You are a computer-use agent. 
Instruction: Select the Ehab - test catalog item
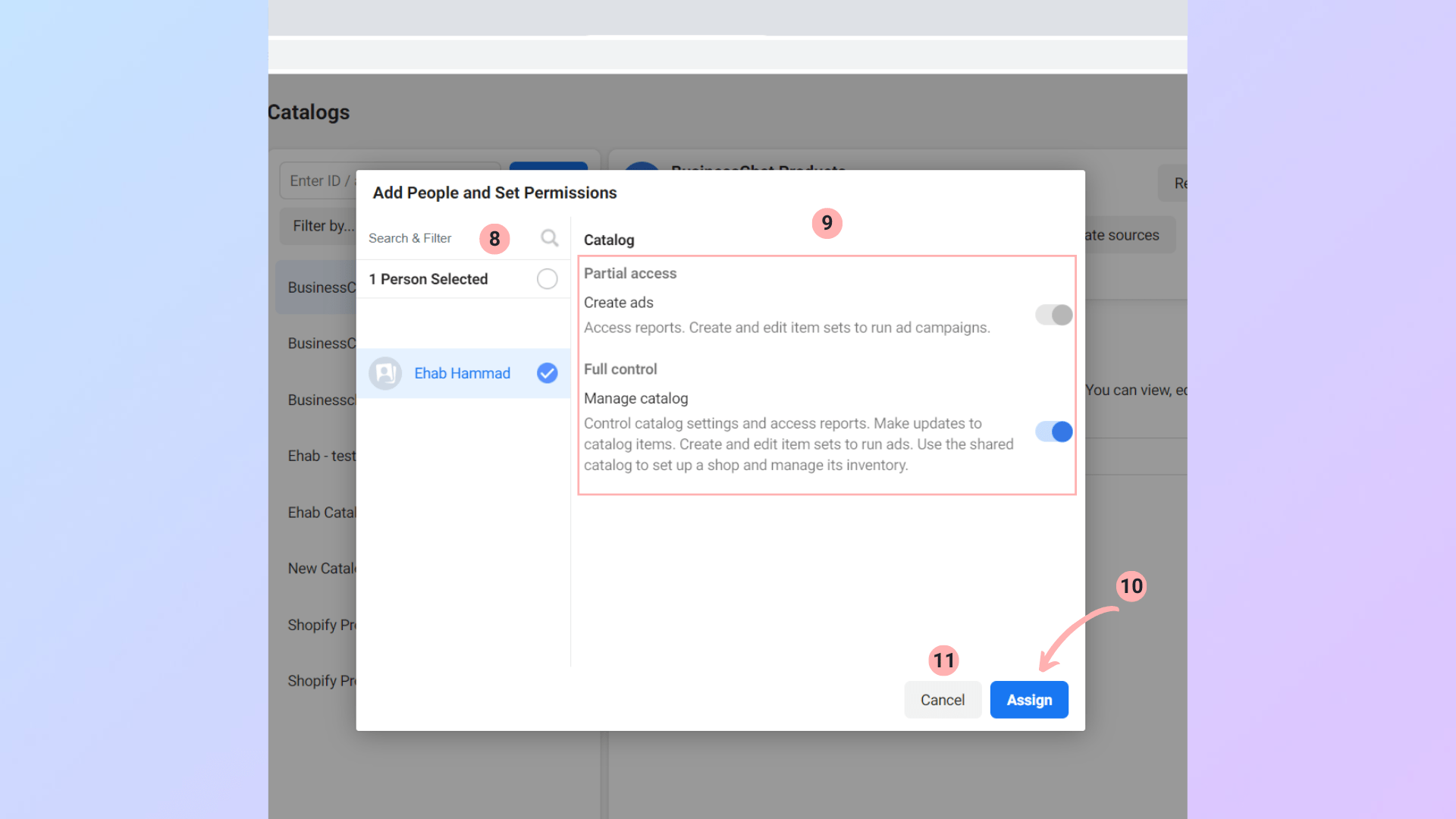pyautogui.click(x=322, y=456)
